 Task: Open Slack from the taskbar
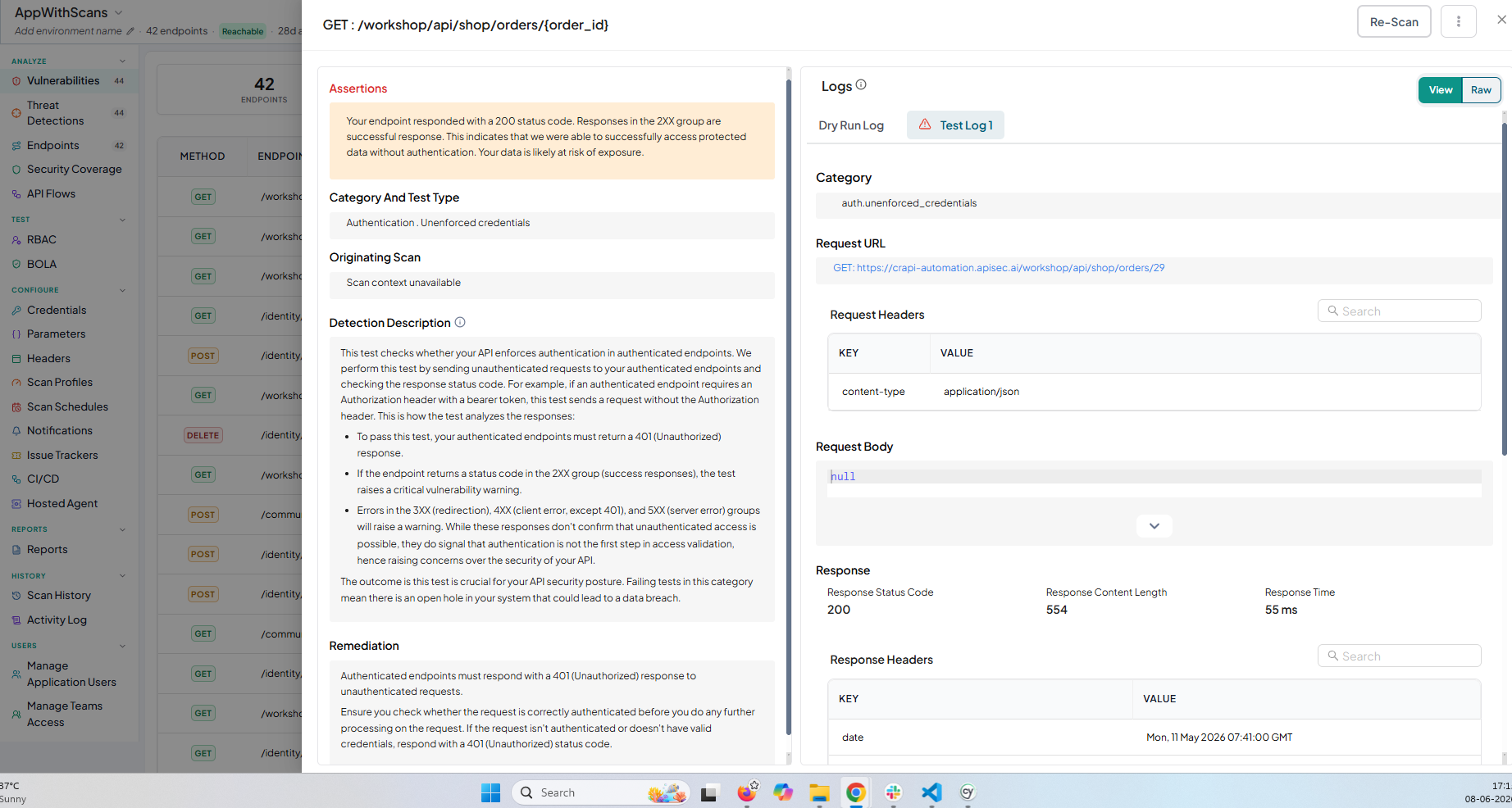[893, 792]
